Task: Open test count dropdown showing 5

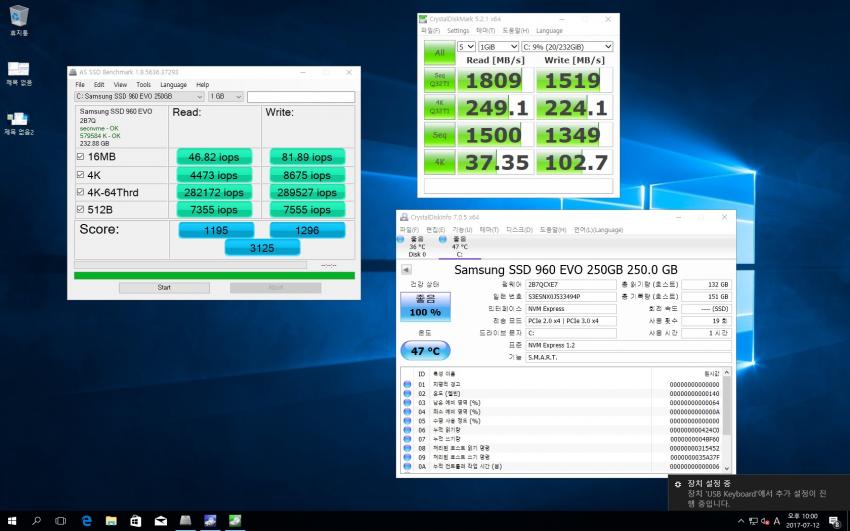Action: [x=466, y=47]
